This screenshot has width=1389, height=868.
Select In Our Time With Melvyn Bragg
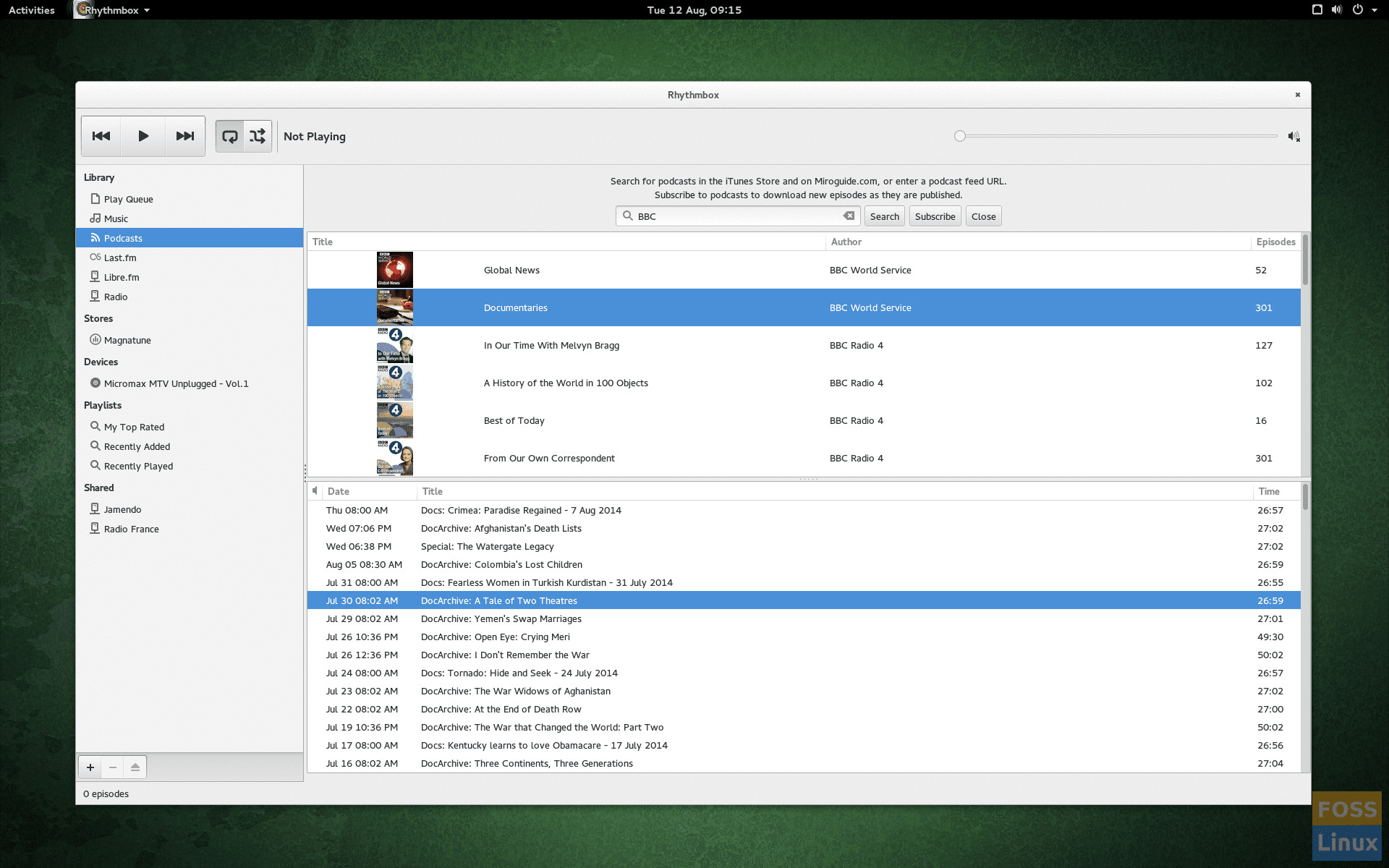pos(804,345)
